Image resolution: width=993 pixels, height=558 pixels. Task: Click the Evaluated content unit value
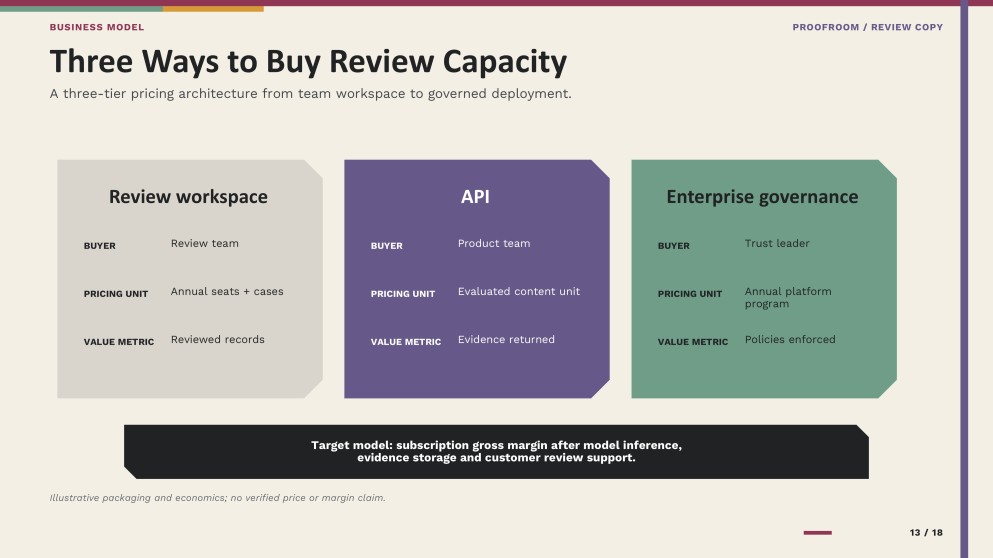click(519, 291)
